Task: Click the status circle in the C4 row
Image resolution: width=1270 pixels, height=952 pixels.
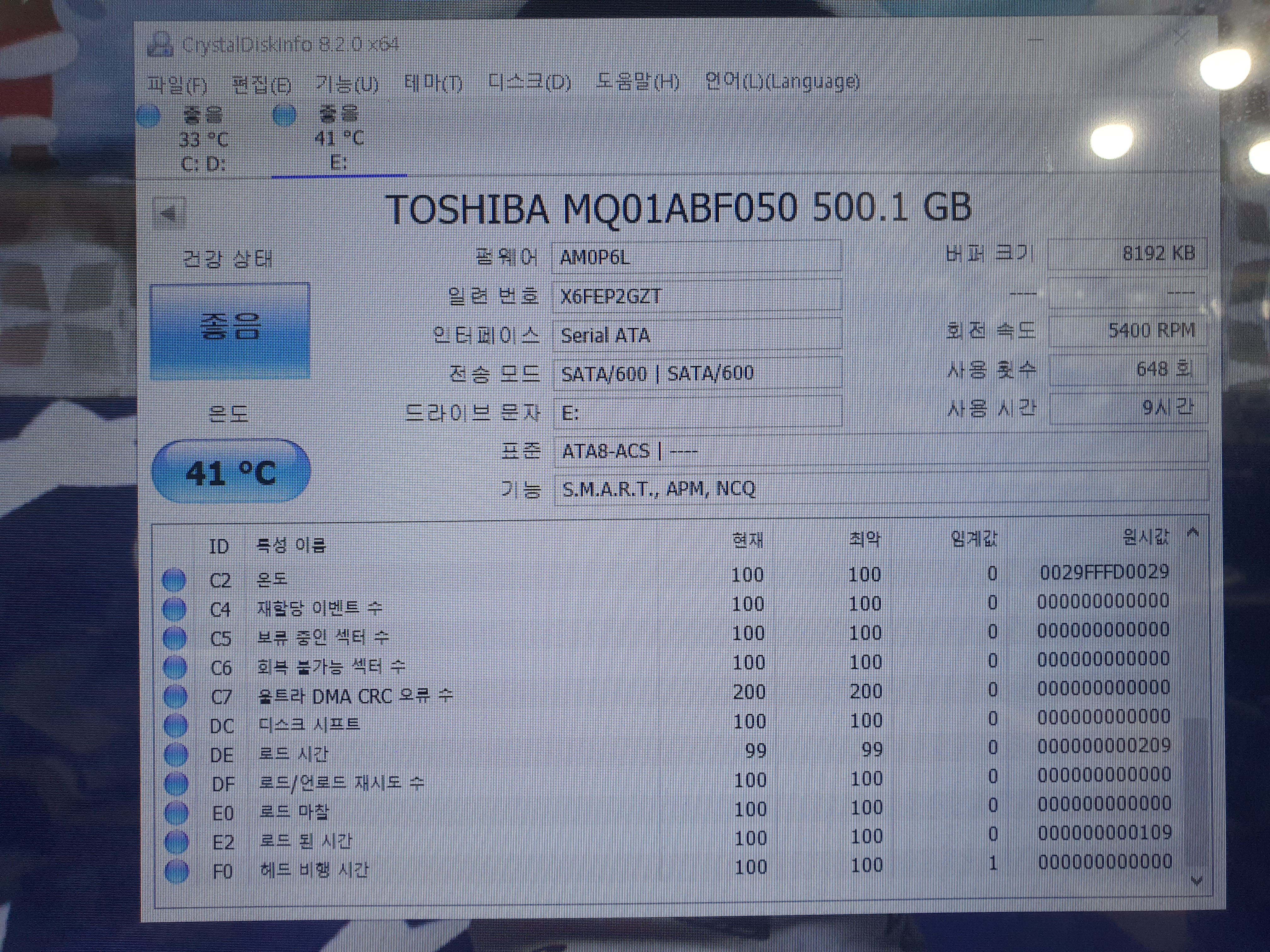Action: [x=174, y=609]
